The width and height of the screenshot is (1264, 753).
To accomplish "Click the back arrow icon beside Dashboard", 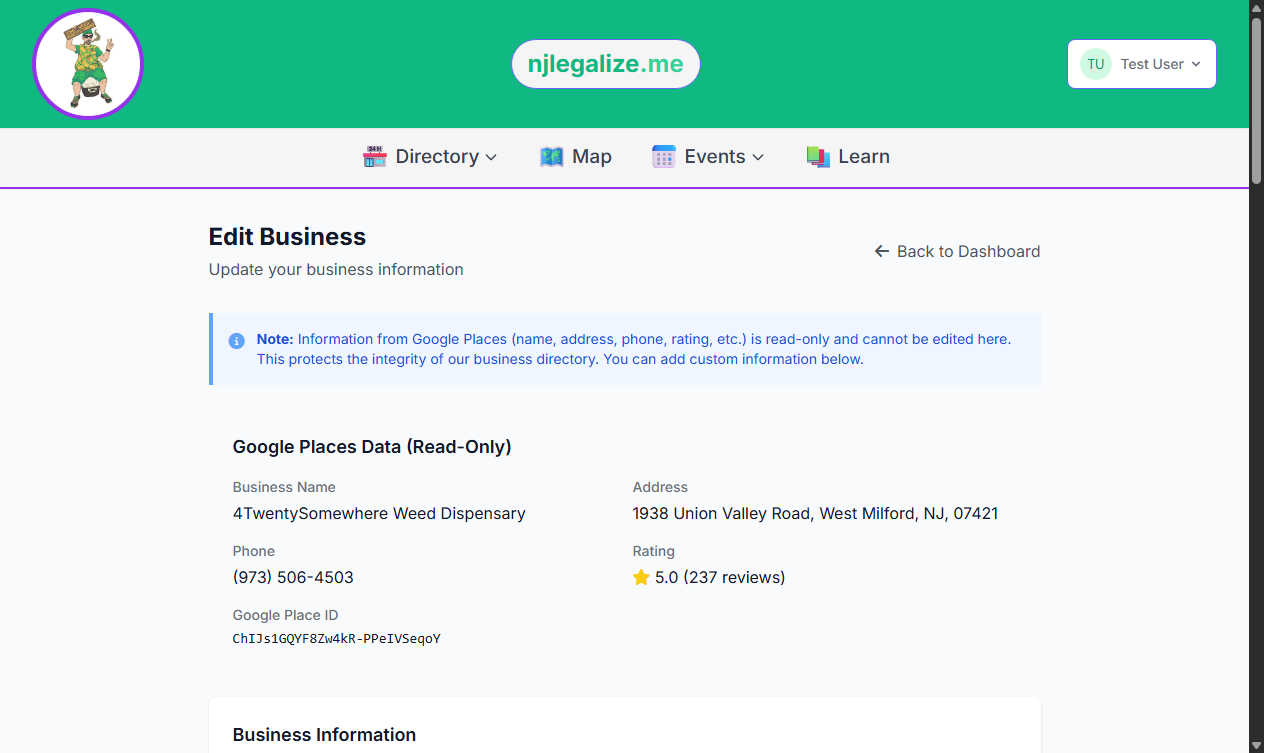I will (x=882, y=251).
